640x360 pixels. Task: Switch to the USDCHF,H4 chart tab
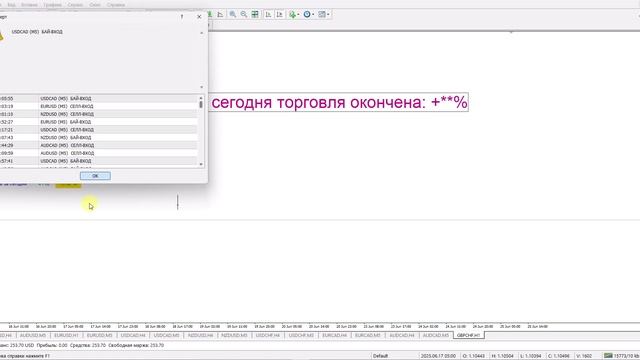(268, 336)
